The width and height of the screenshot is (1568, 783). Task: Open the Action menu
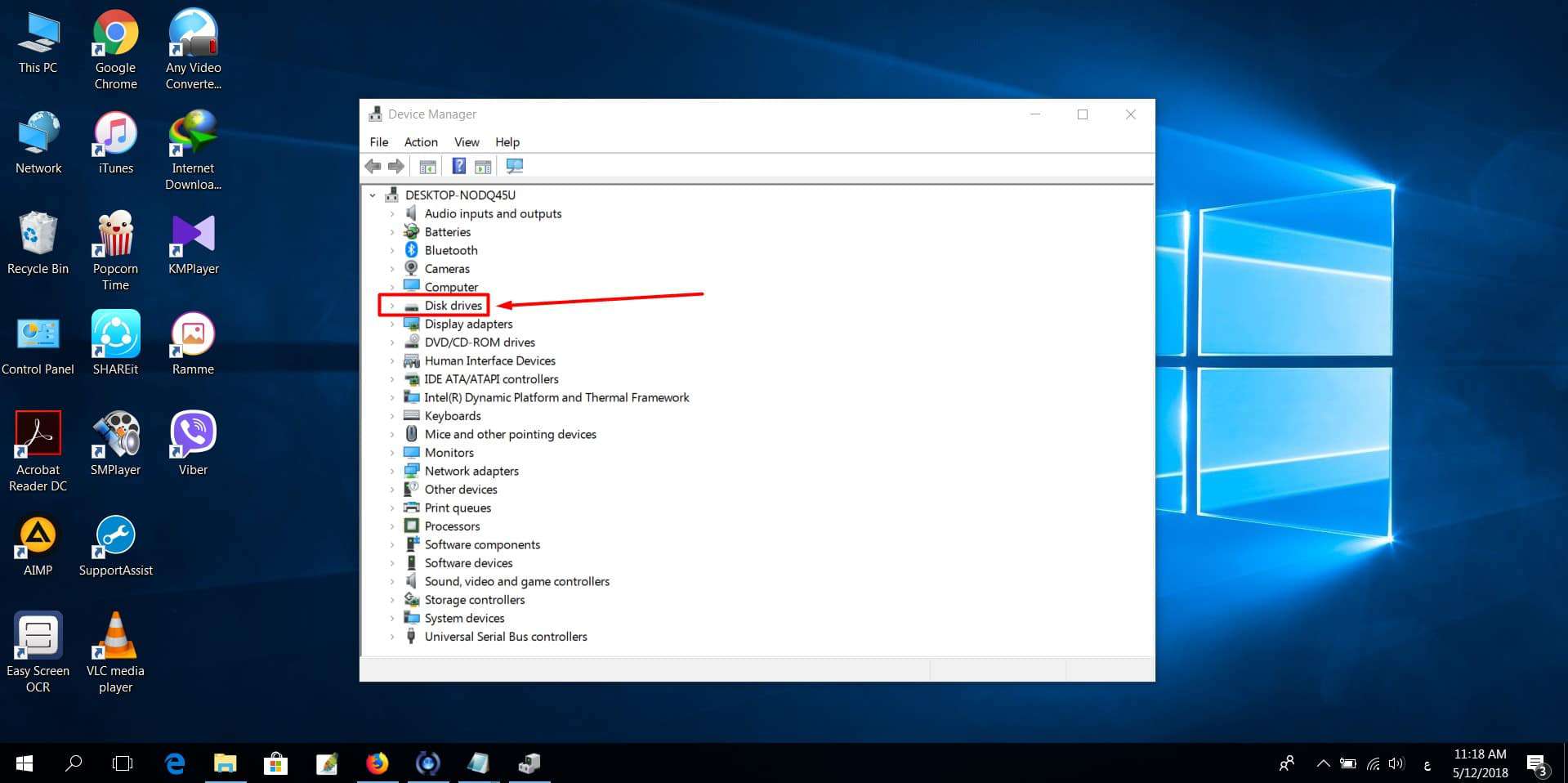[421, 142]
